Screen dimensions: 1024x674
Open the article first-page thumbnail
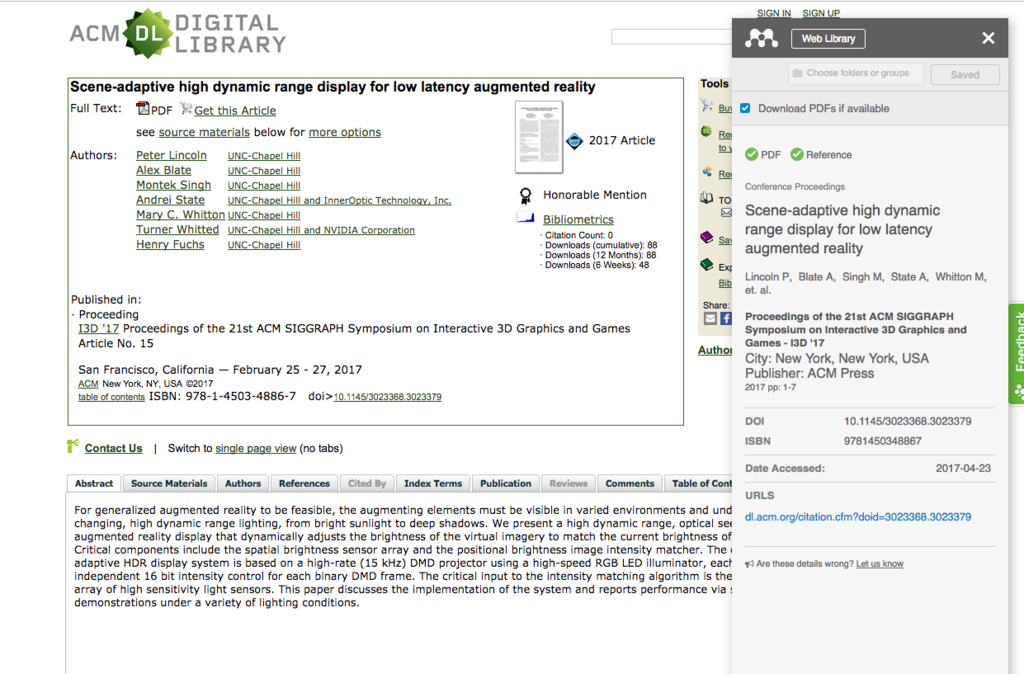tap(539, 137)
